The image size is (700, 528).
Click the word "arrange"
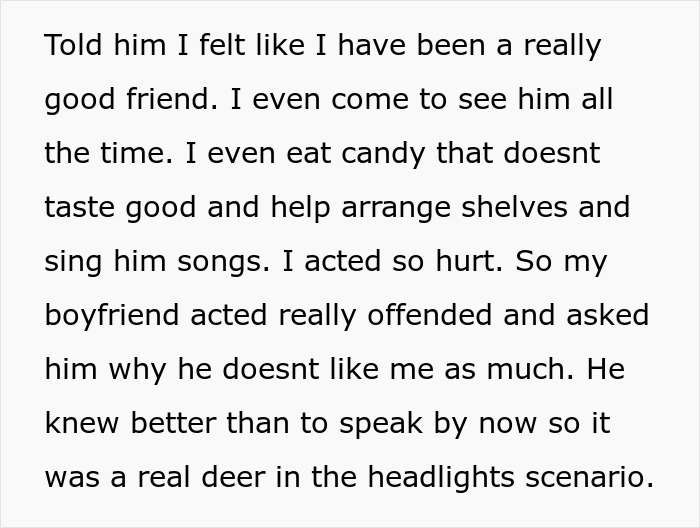point(393,208)
